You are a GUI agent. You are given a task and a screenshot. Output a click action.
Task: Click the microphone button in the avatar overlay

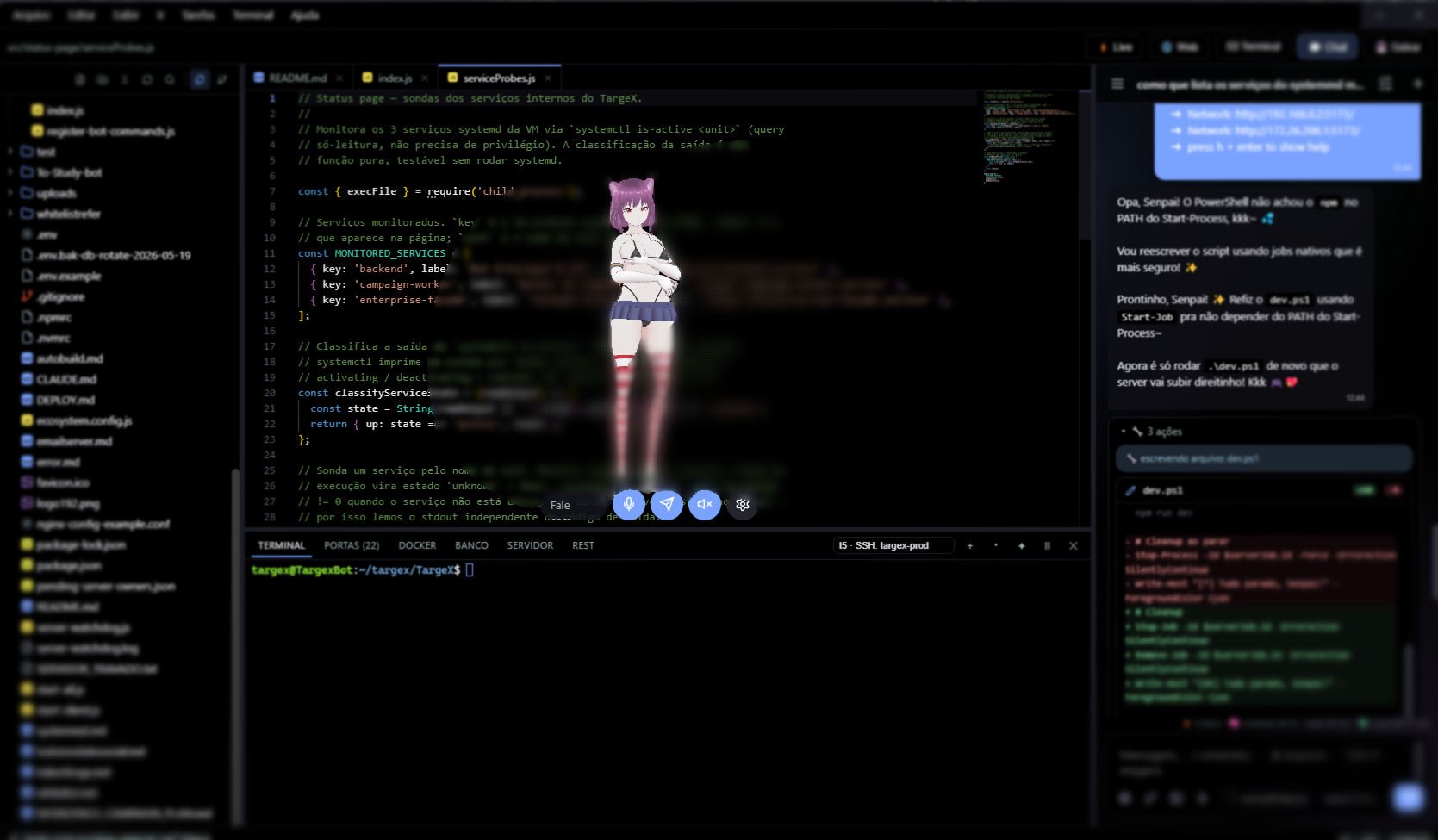point(629,504)
